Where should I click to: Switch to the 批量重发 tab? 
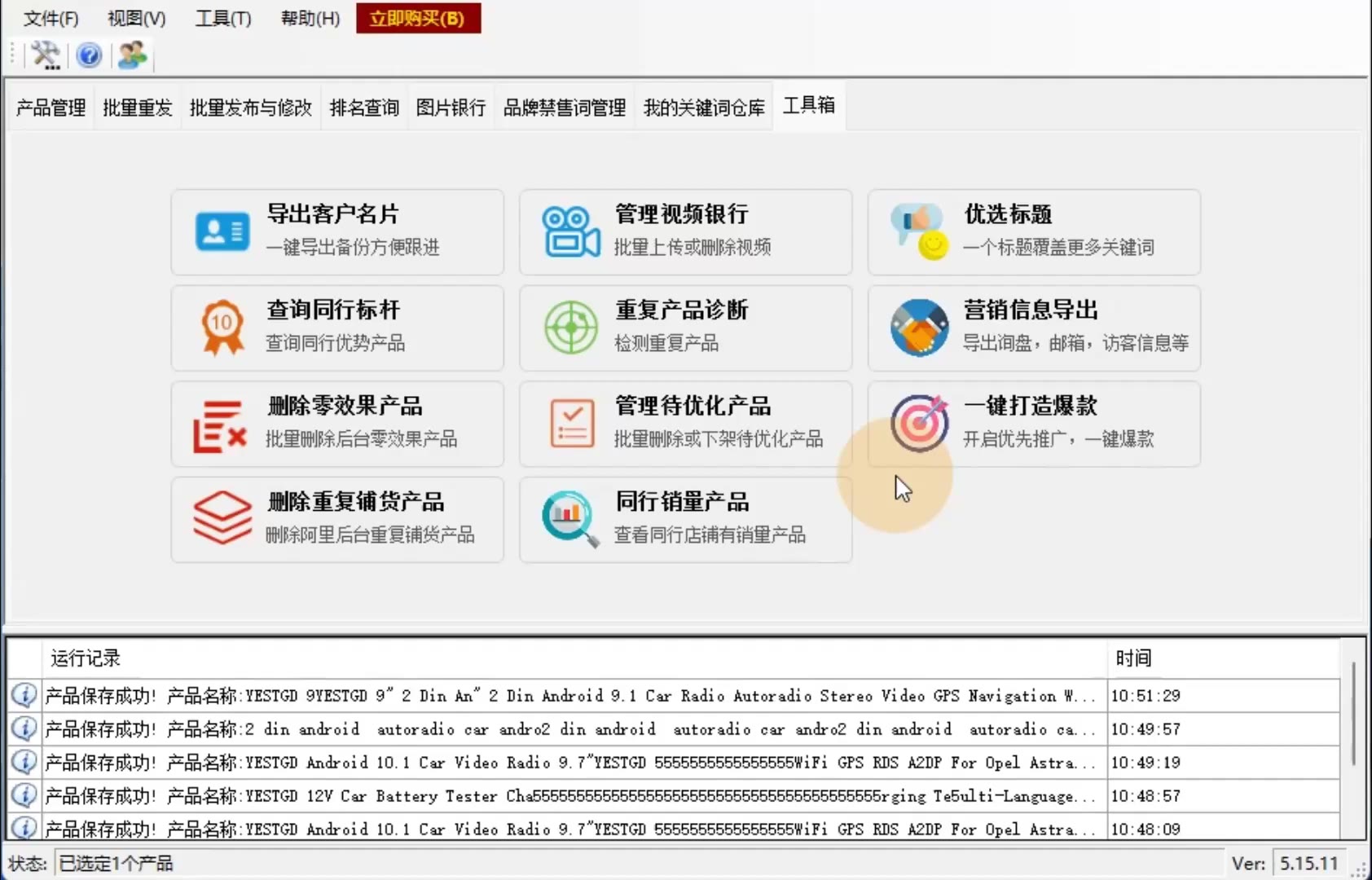pyautogui.click(x=138, y=108)
